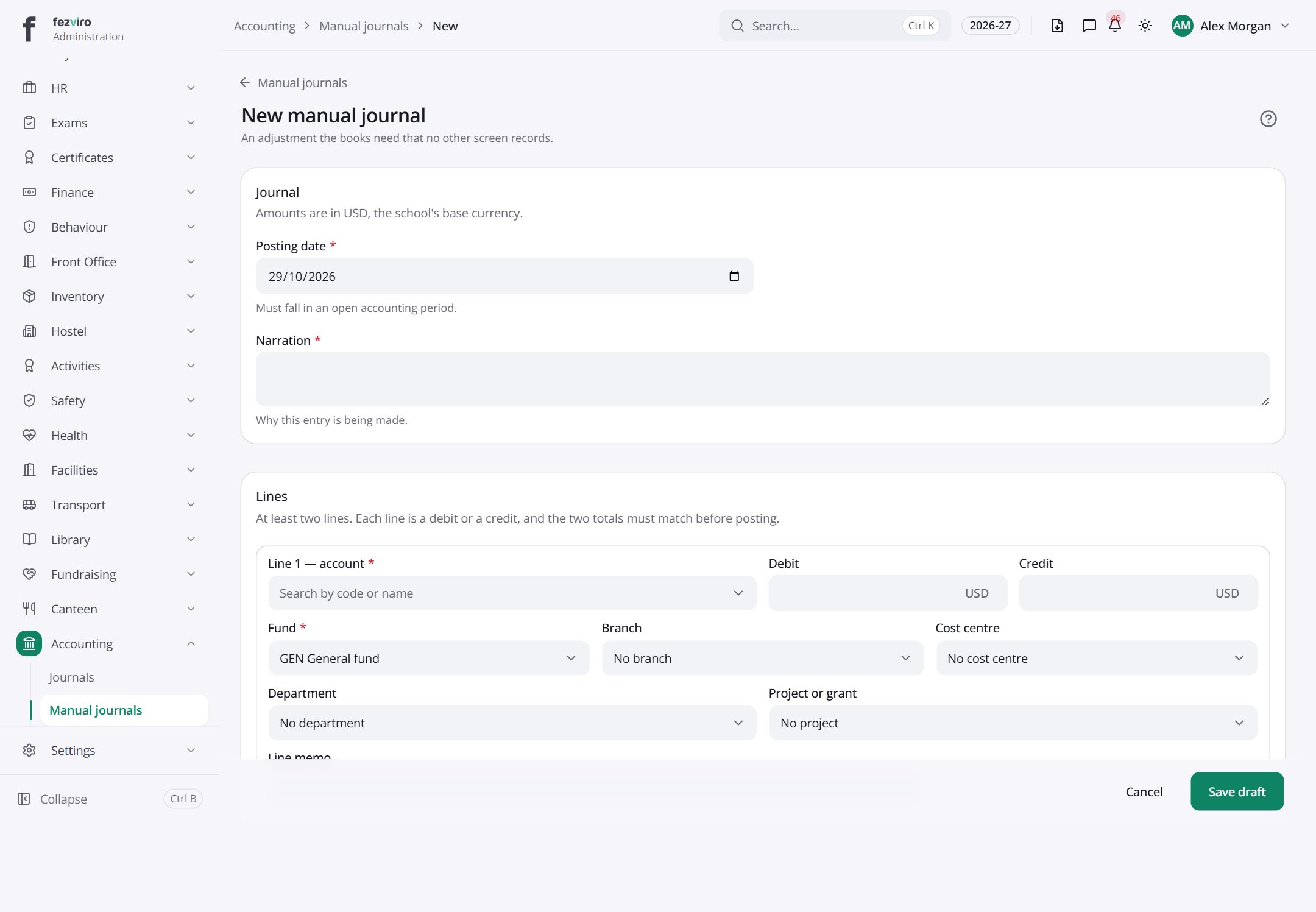The width and height of the screenshot is (1316, 912).
Task: Click the Debit amount field
Action: tap(888, 593)
